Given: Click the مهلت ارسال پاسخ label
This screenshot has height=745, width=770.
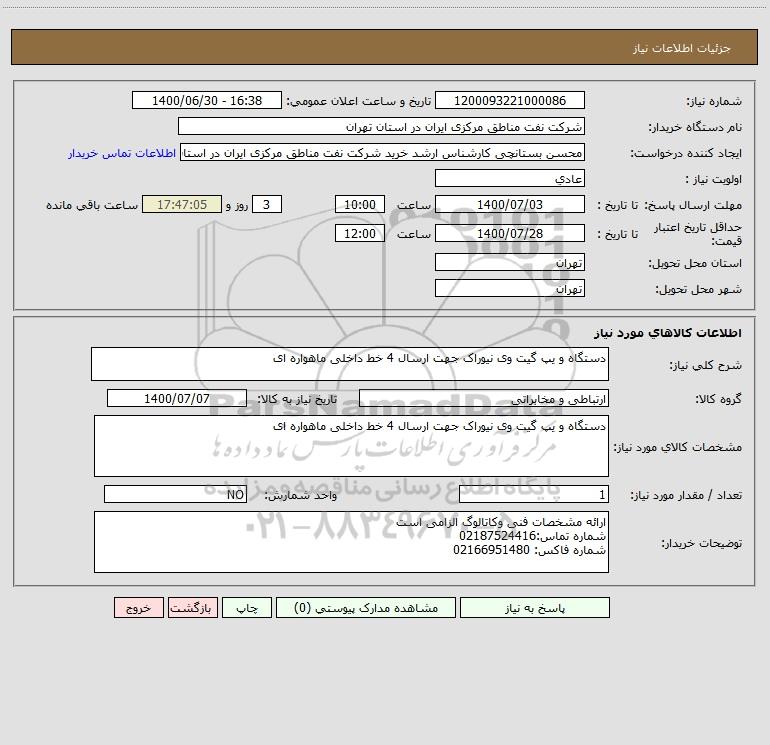Looking at the screenshot, I should tap(693, 205).
